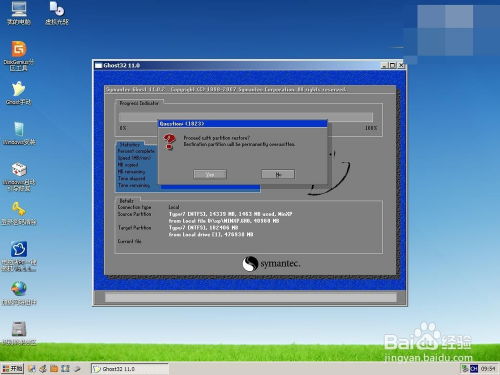Click the red question mark dialog icon

[170, 142]
